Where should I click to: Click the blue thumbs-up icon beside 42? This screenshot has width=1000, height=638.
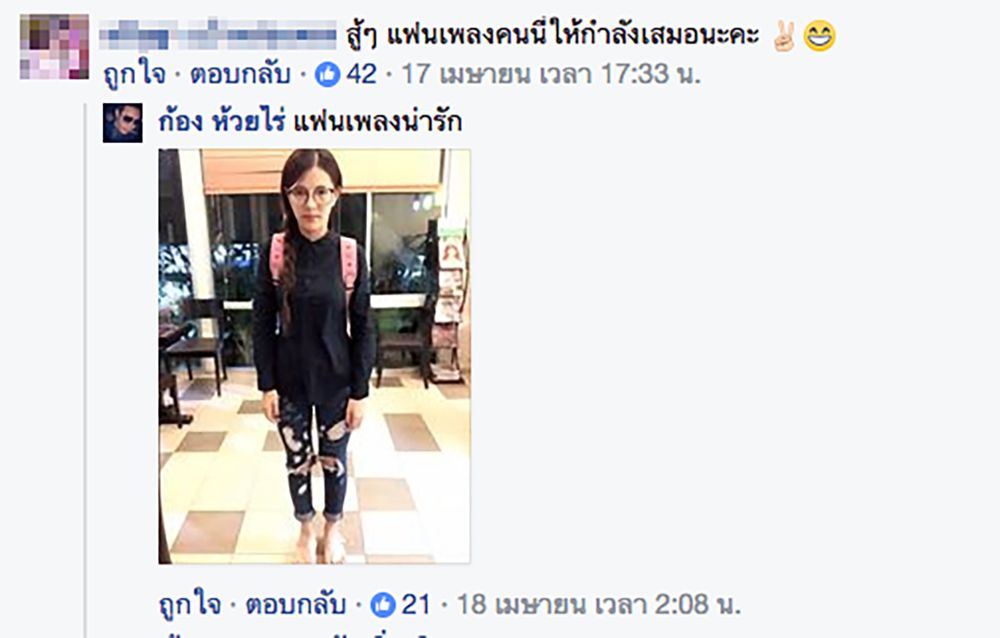[x=328, y=75]
